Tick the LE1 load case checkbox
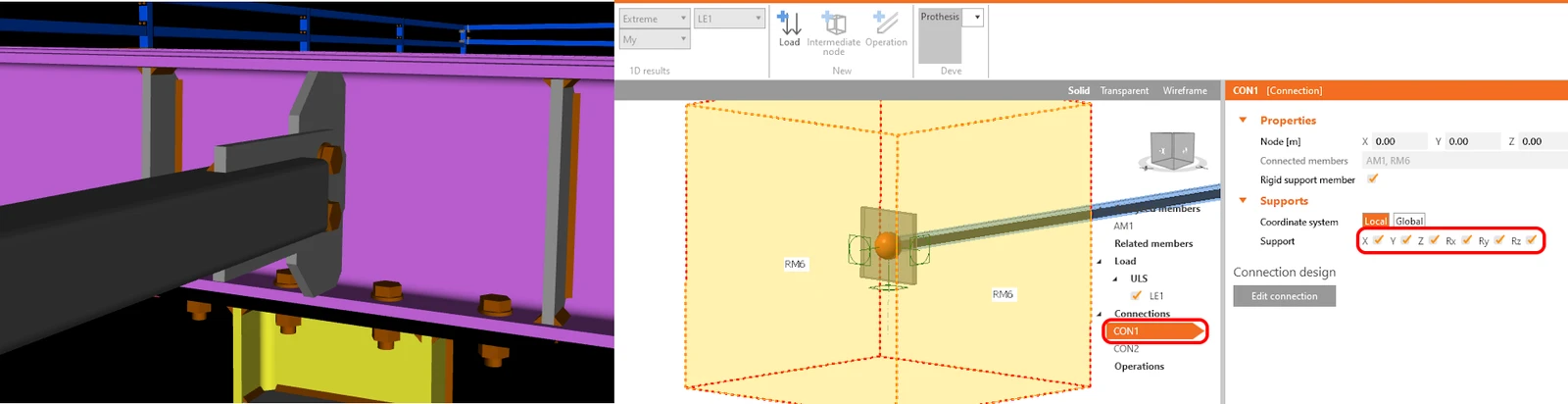The image size is (1568, 404). click(x=1136, y=295)
